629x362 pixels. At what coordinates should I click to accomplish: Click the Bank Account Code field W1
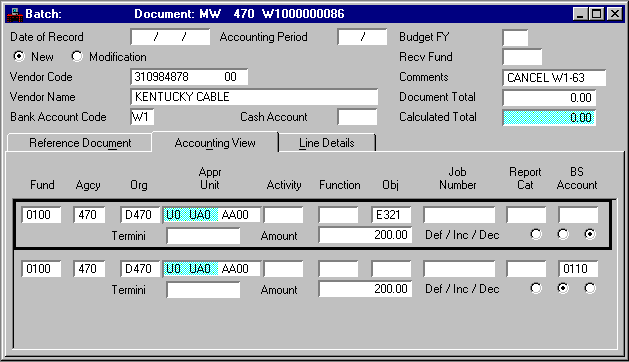tap(142, 117)
